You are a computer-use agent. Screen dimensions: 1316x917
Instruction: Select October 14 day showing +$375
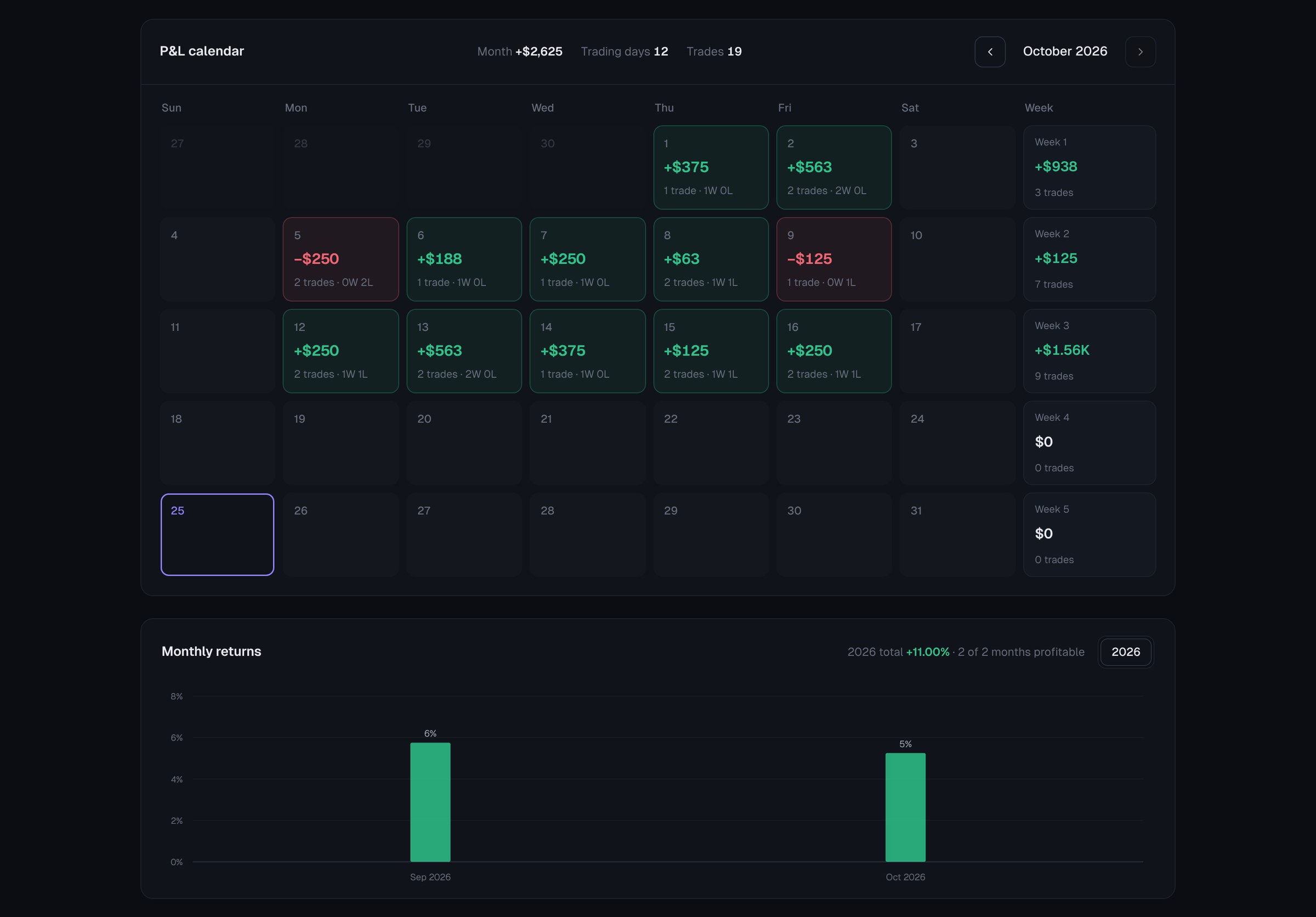[x=587, y=351]
